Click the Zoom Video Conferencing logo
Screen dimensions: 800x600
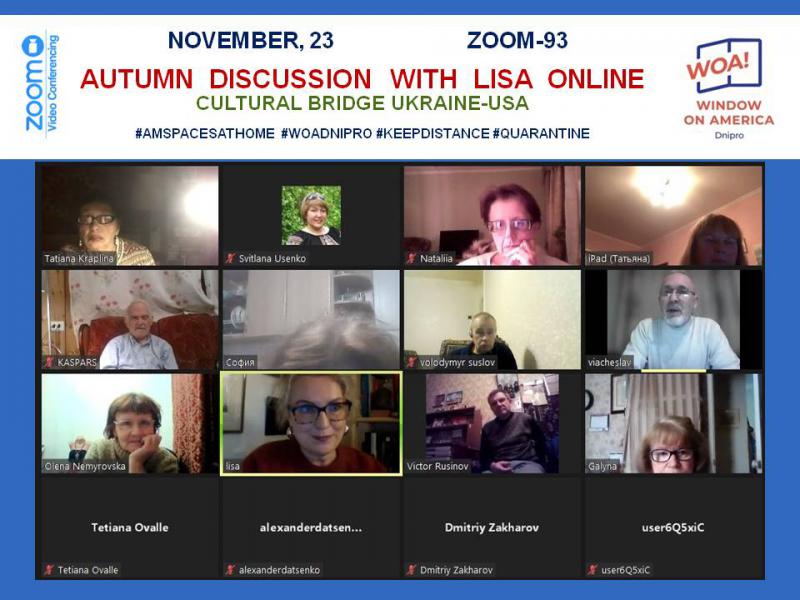click(40, 83)
